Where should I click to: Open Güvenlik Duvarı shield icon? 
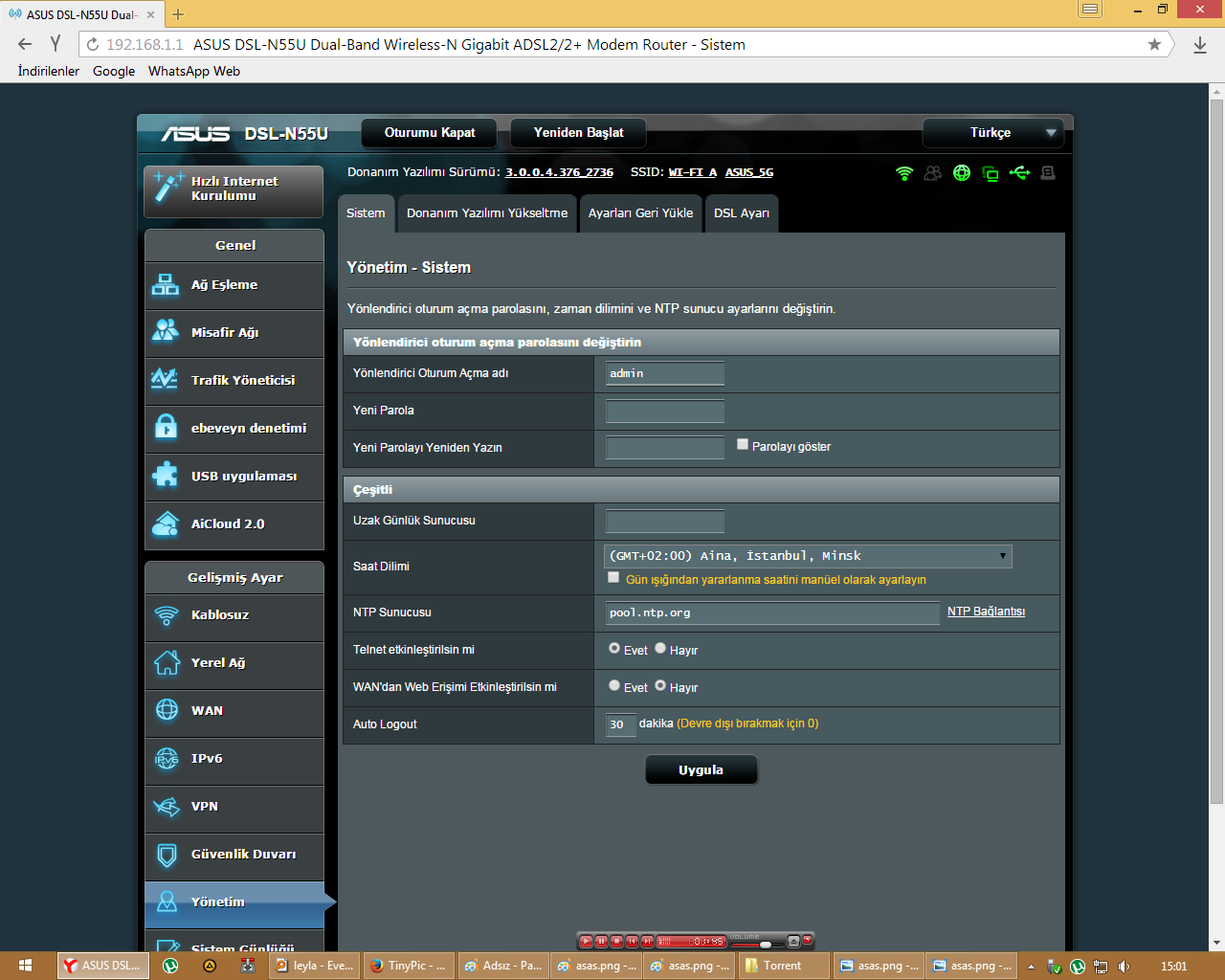[167, 855]
